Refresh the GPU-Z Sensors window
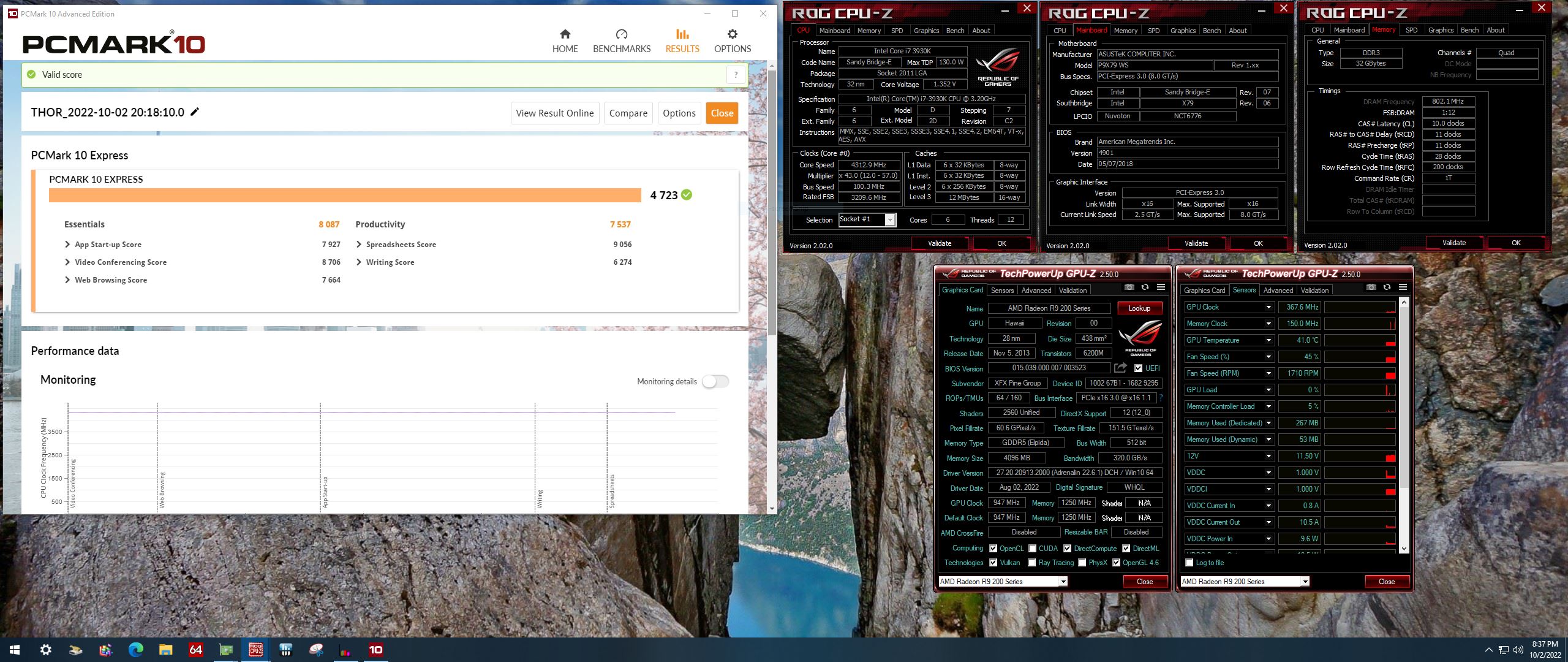The image size is (1568, 662). coord(1387,287)
